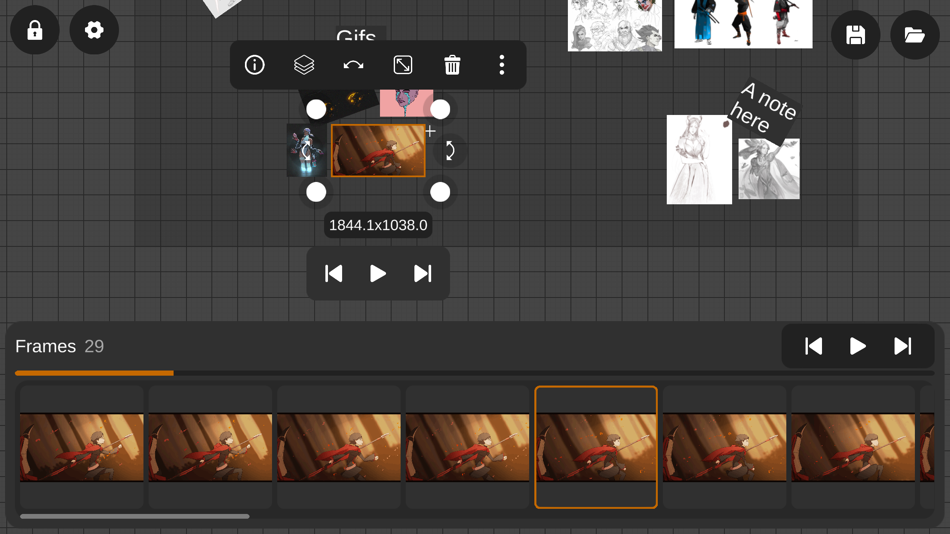Image resolution: width=950 pixels, height=534 pixels.
Task: Click the selected red-cloak gif on the canvas
Action: tap(378, 151)
